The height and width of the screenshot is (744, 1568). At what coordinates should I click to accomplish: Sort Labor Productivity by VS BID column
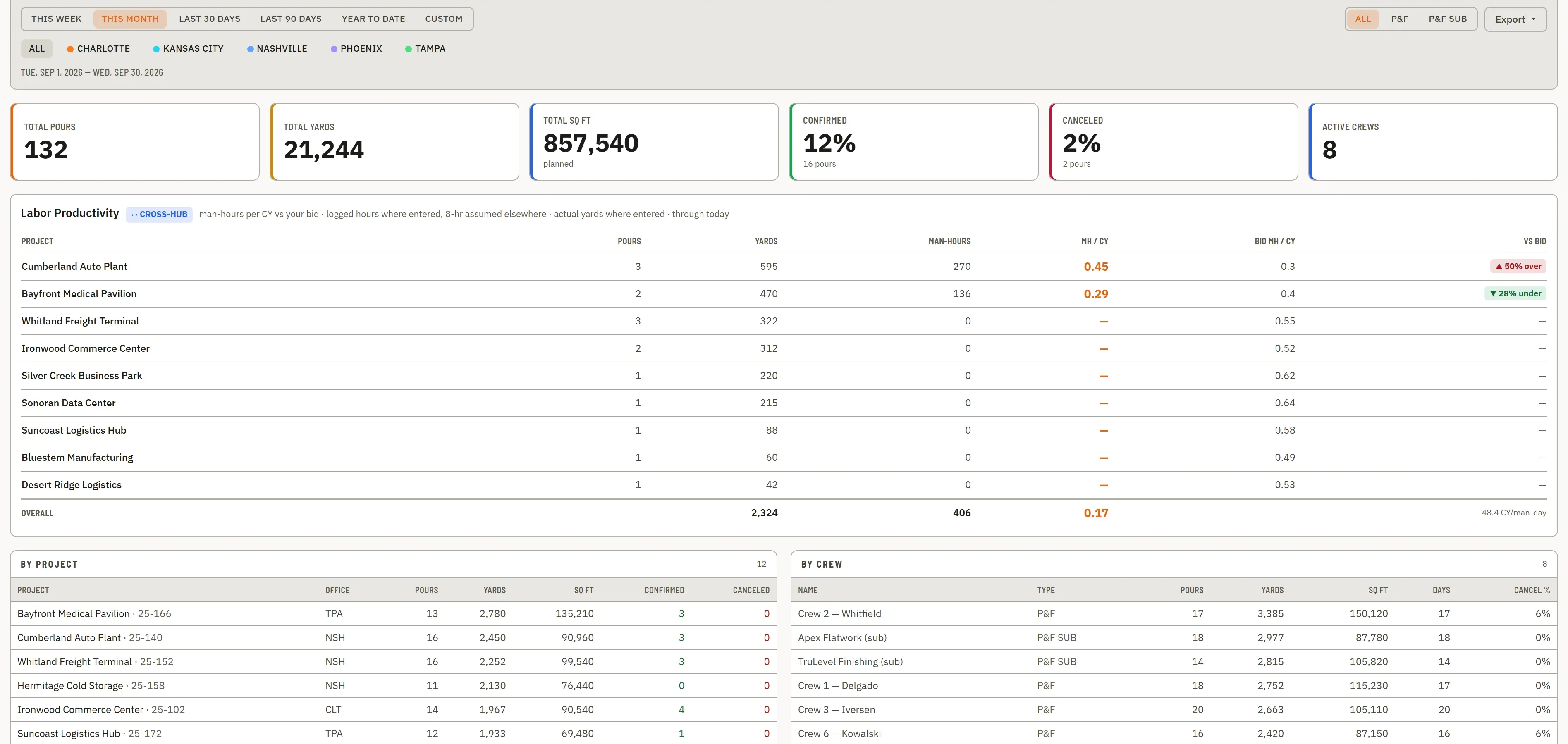point(1535,241)
